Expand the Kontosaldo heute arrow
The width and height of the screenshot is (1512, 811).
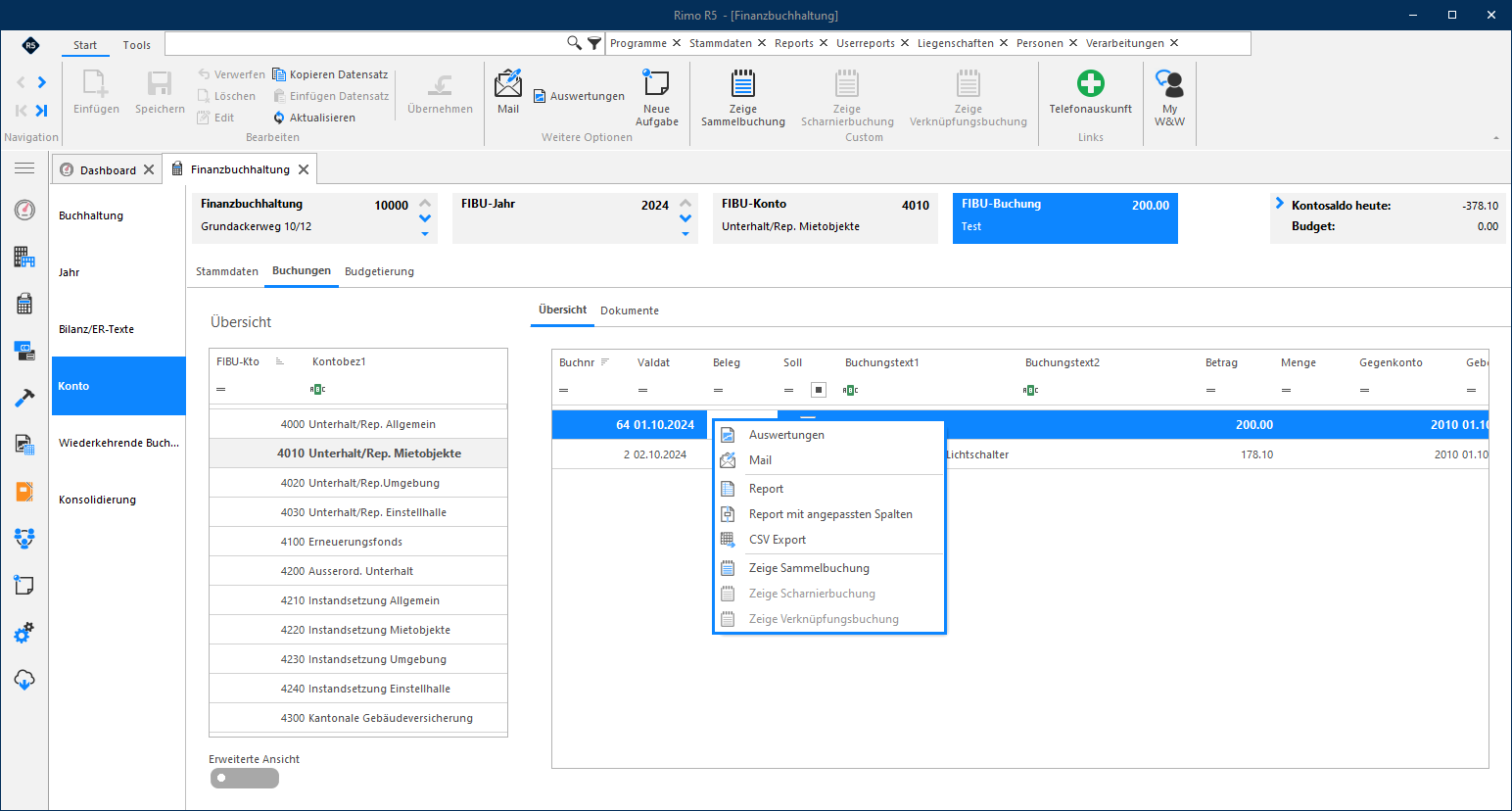pos(1280,204)
